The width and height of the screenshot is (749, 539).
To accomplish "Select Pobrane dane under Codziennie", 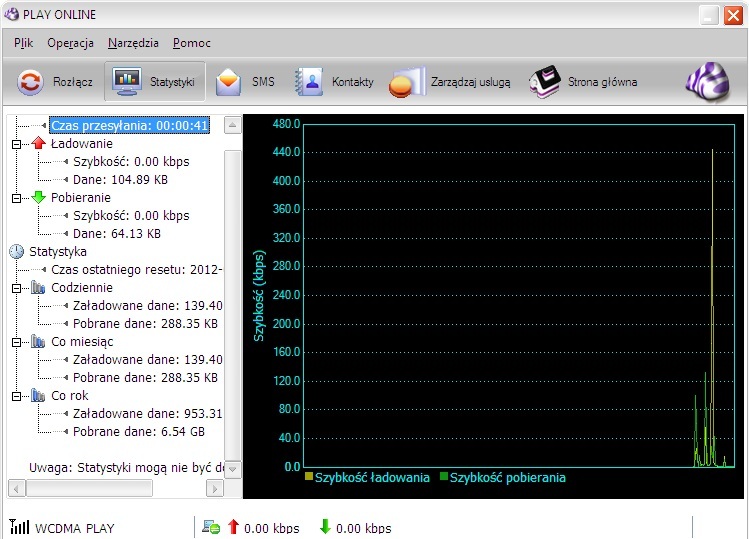I will pyautogui.click(x=145, y=324).
